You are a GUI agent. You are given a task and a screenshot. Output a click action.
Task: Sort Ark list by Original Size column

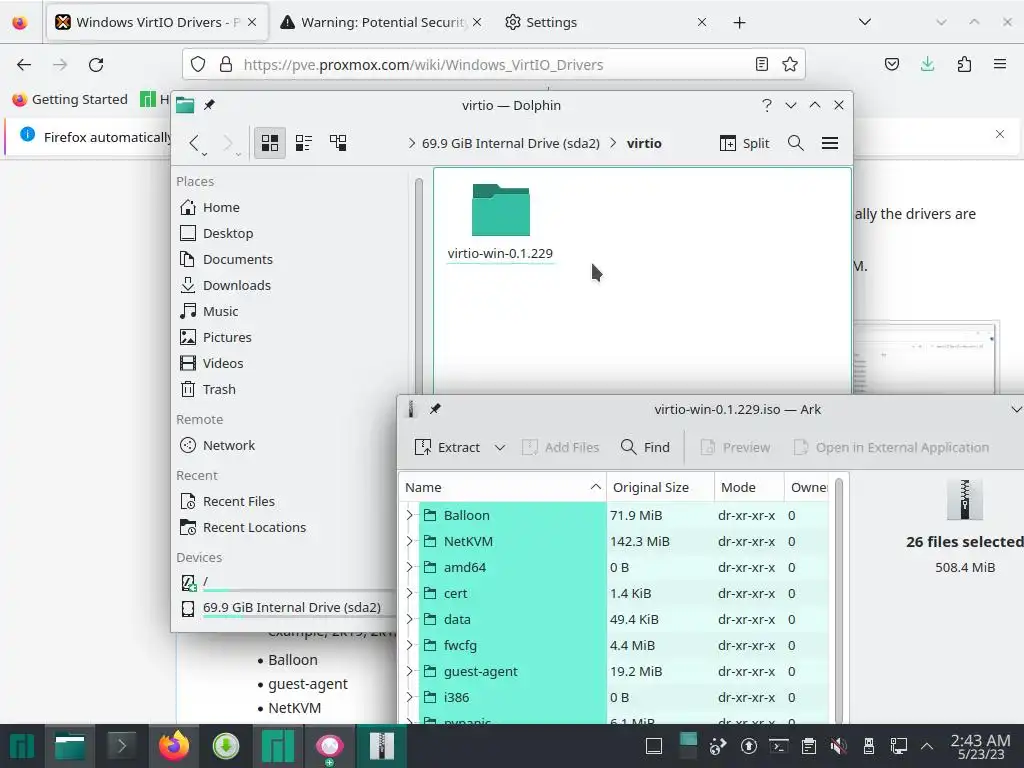click(x=660, y=487)
